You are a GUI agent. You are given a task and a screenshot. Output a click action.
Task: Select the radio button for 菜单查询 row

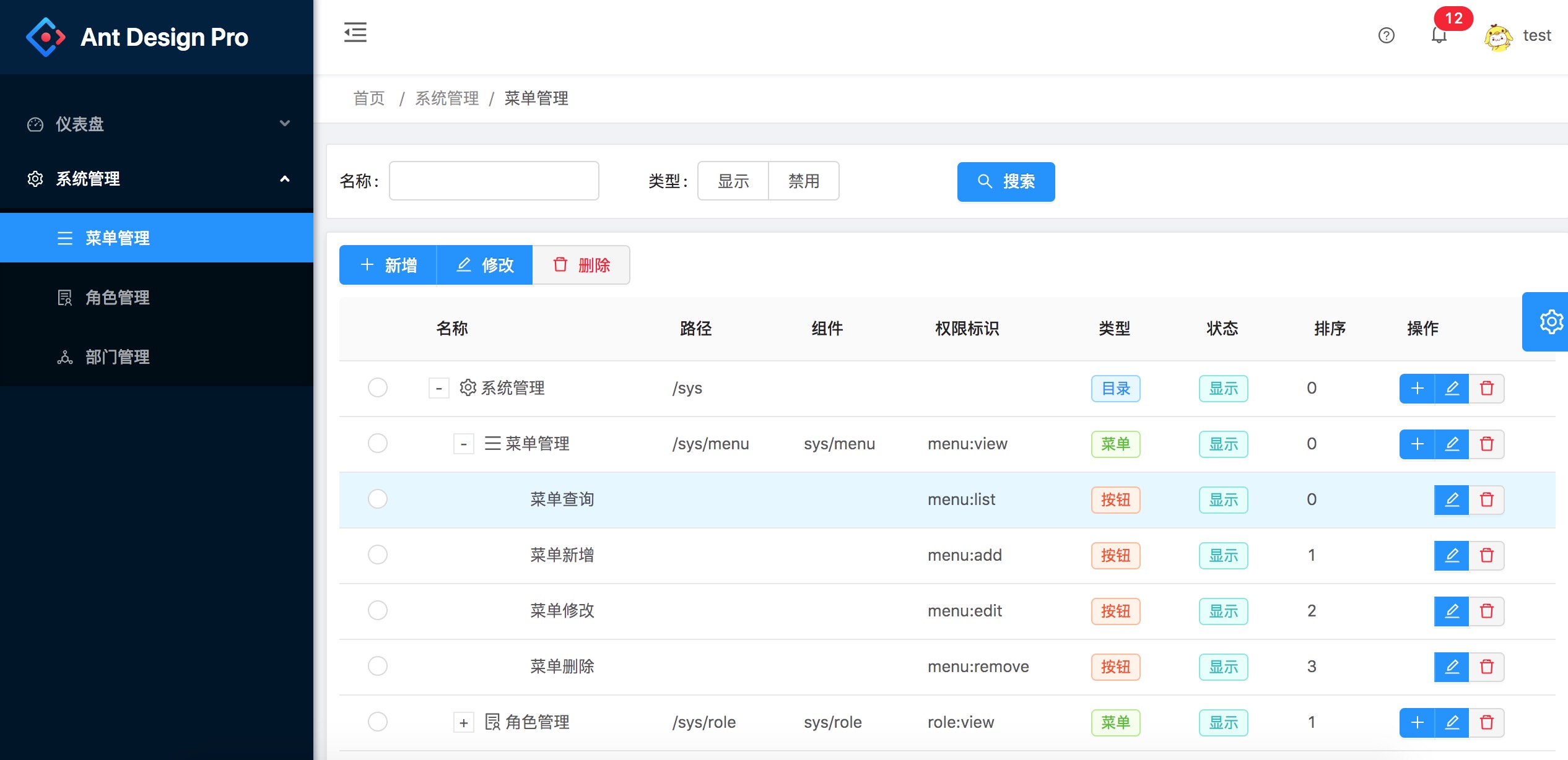tap(377, 499)
